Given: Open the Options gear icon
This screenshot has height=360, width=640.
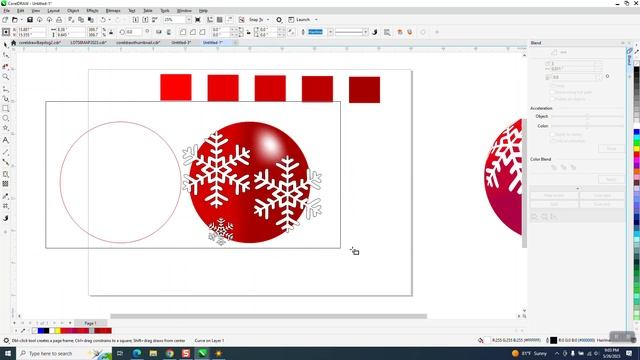Looking at the screenshot, I should click(279, 20).
